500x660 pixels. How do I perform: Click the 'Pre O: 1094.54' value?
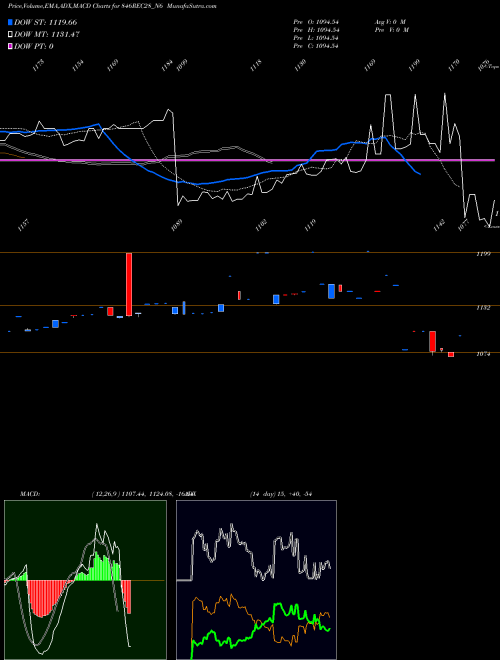[x=316, y=22]
